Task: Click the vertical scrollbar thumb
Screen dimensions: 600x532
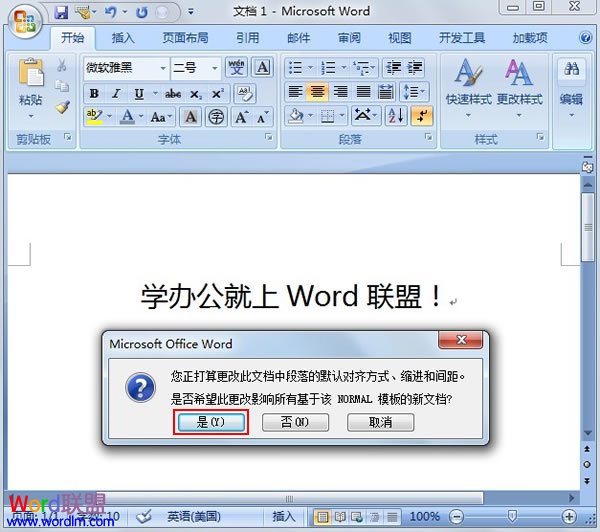Action: pos(588,227)
